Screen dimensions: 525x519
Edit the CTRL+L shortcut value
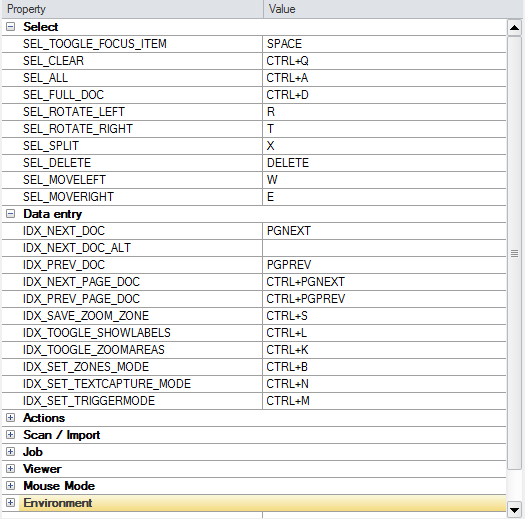tap(384, 333)
